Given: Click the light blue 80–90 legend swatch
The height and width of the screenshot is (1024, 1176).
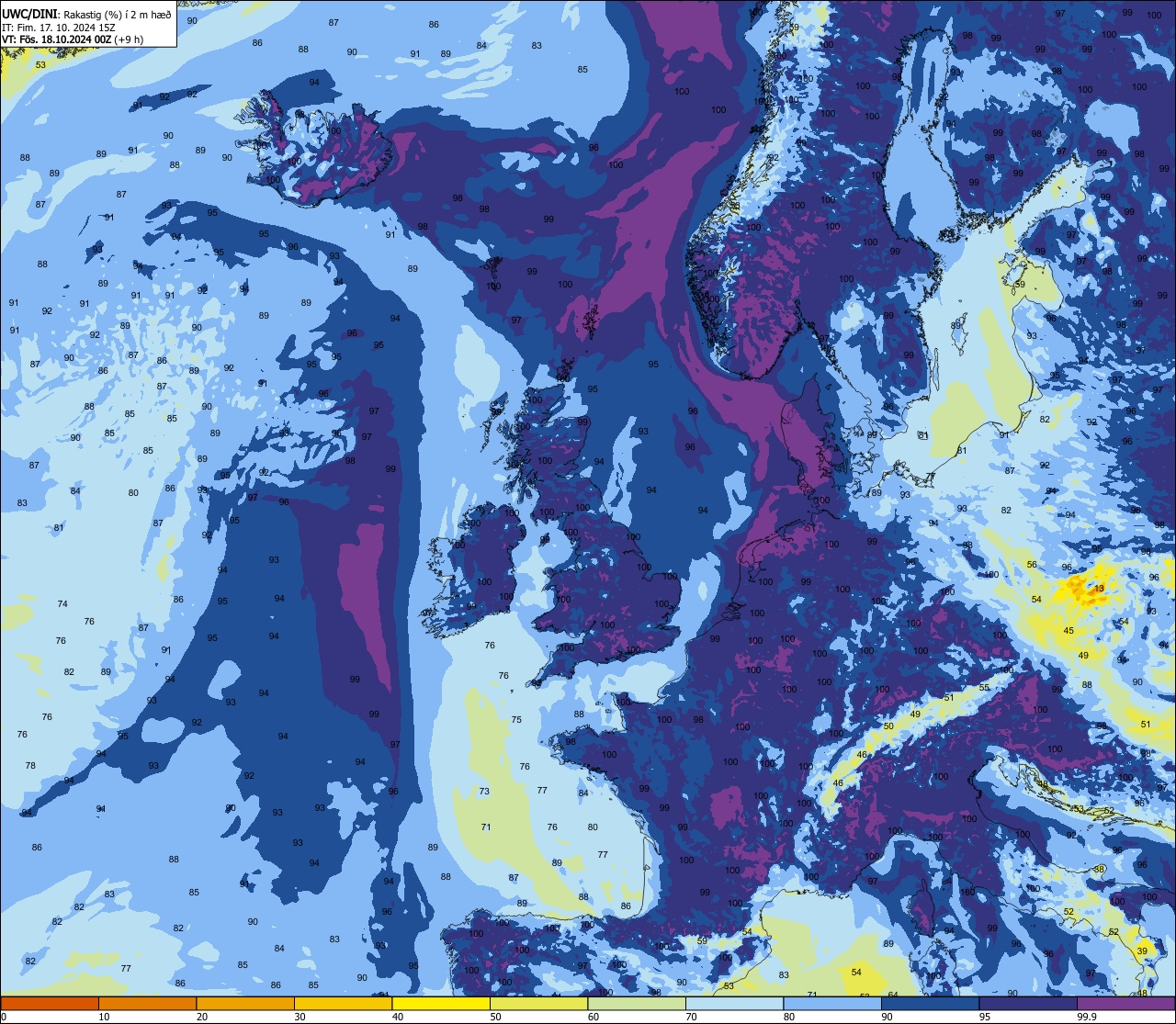Looking at the screenshot, I should click(832, 1003).
